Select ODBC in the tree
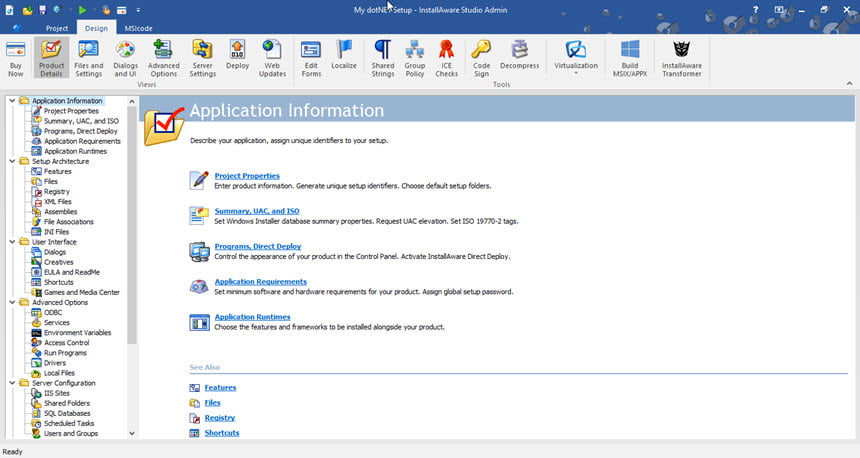Viewport: 860px width, 458px height. tap(53, 313)
